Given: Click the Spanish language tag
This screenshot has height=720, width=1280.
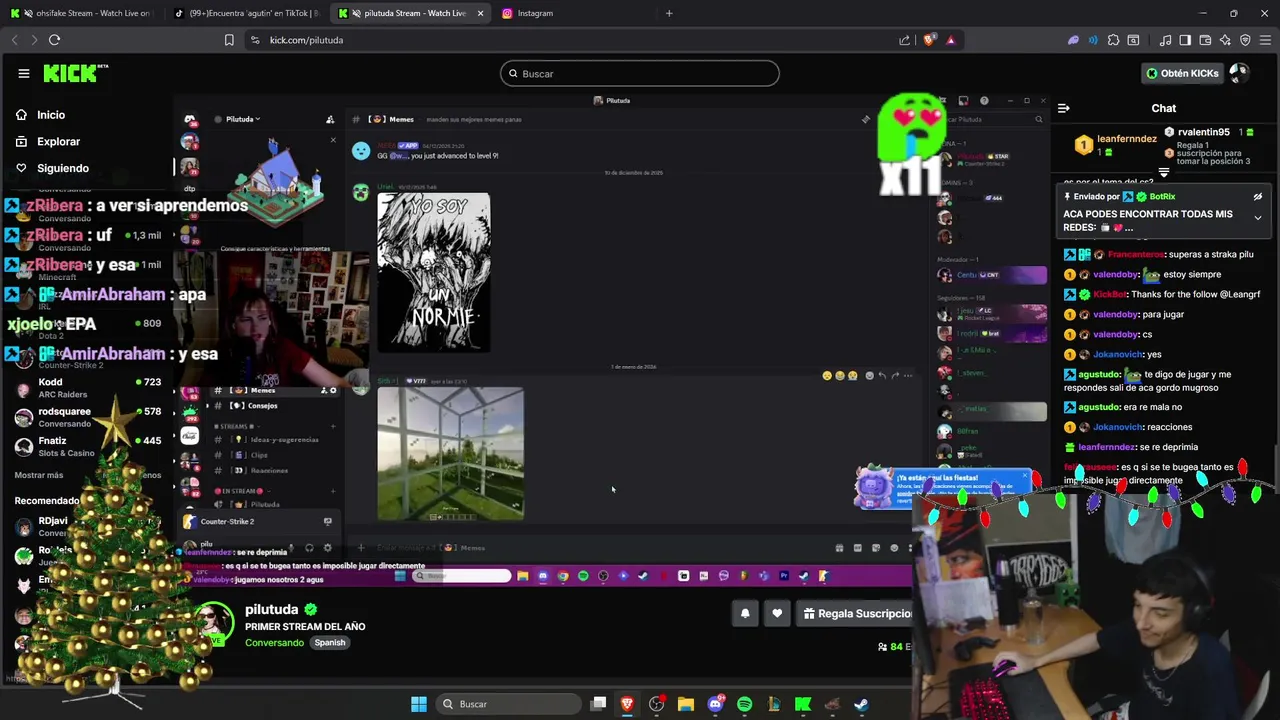Looking at the screenshot, I should (329, 643).
